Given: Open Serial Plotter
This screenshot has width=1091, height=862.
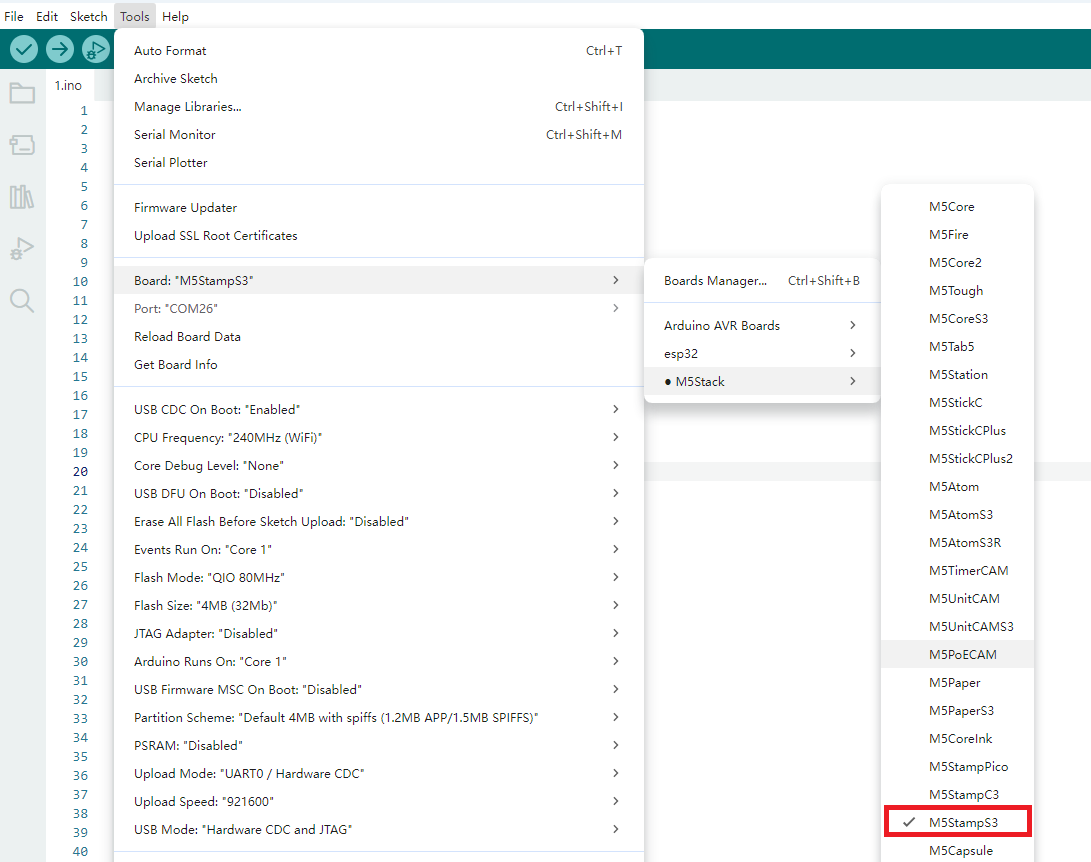Looking at the screenshot, I should (379, 162).
